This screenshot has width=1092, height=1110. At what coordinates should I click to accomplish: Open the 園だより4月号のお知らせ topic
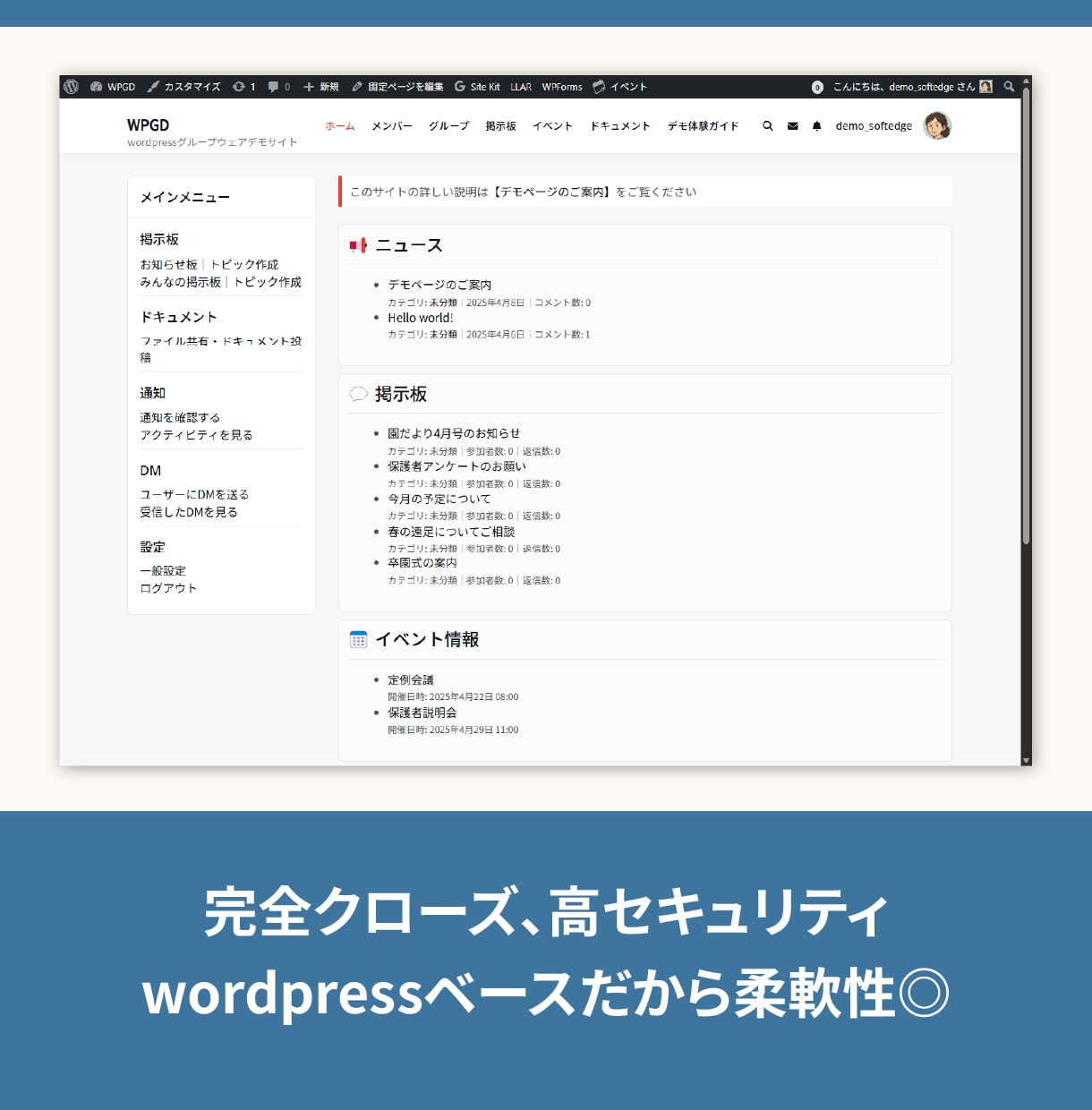(454, 433)
